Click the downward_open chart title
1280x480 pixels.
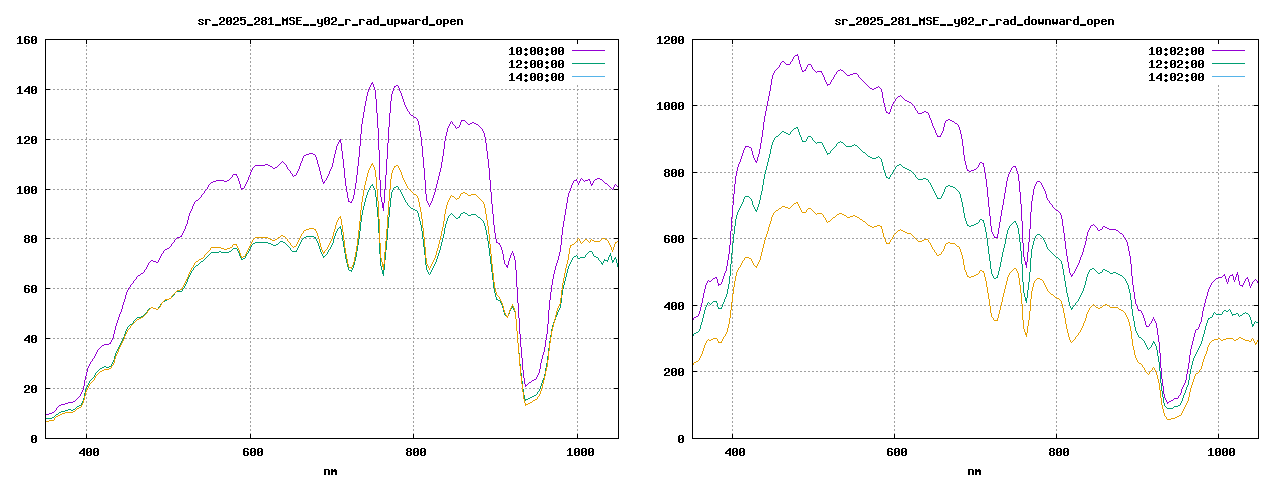[974, 21]
